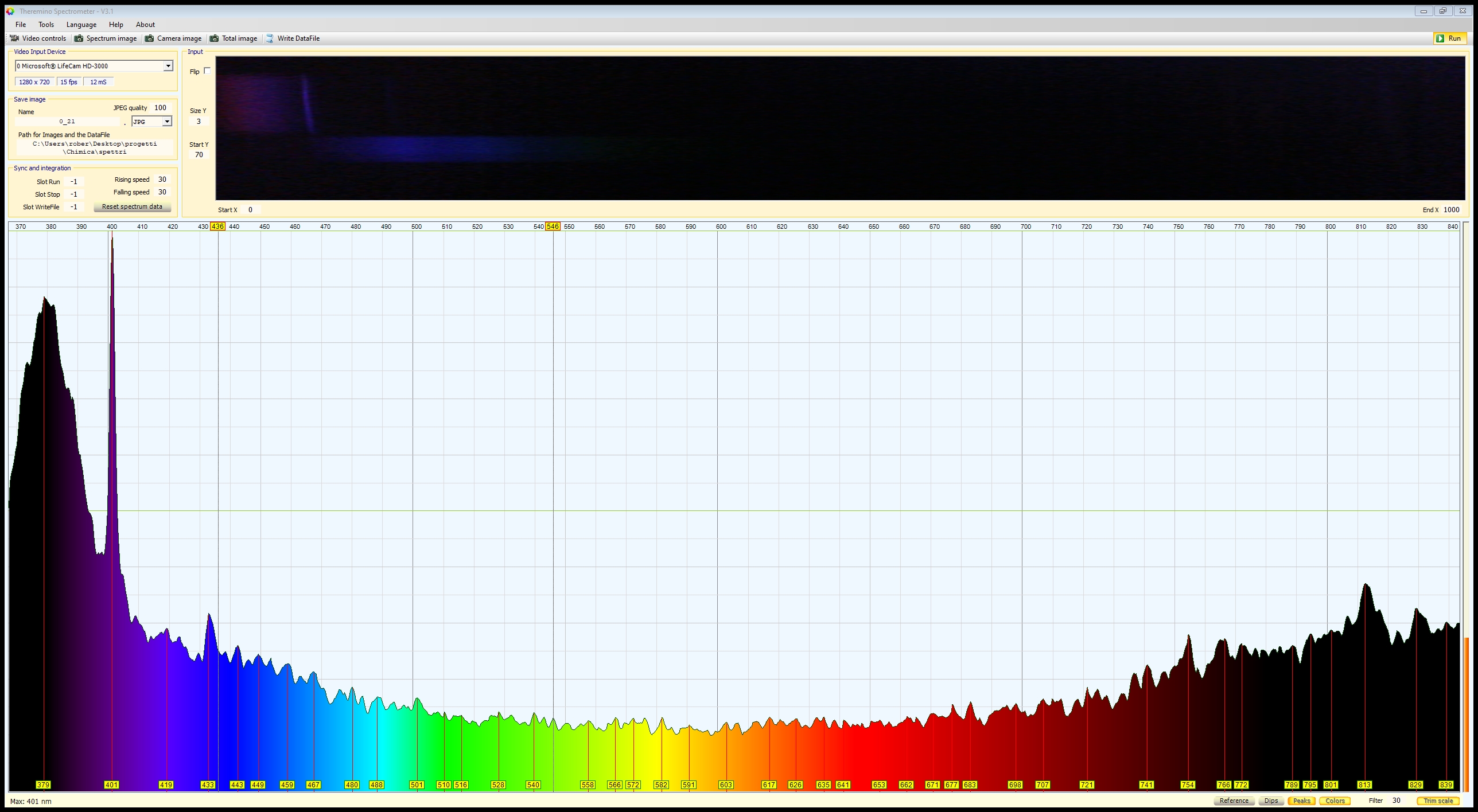Click the Camera image camera icon

coord(150,38)
